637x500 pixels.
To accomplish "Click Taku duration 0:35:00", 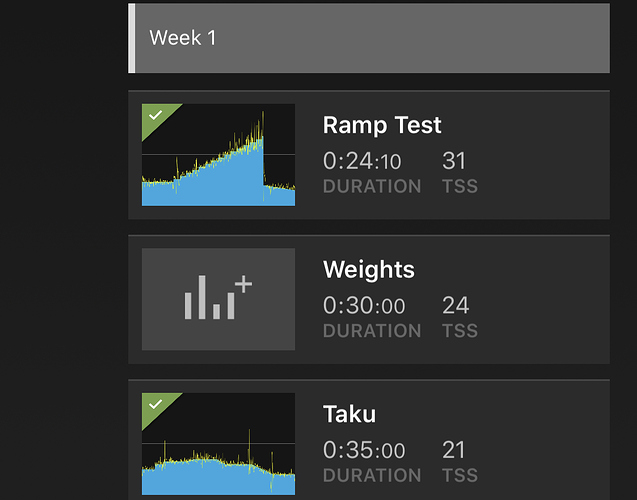I will pos(364,450).
